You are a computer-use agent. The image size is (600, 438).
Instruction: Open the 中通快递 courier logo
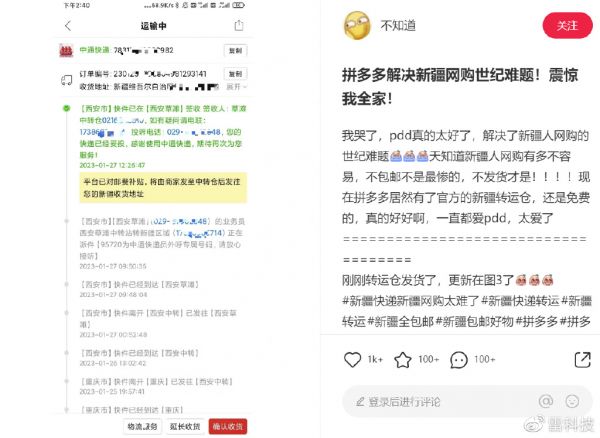click(66, 50)
